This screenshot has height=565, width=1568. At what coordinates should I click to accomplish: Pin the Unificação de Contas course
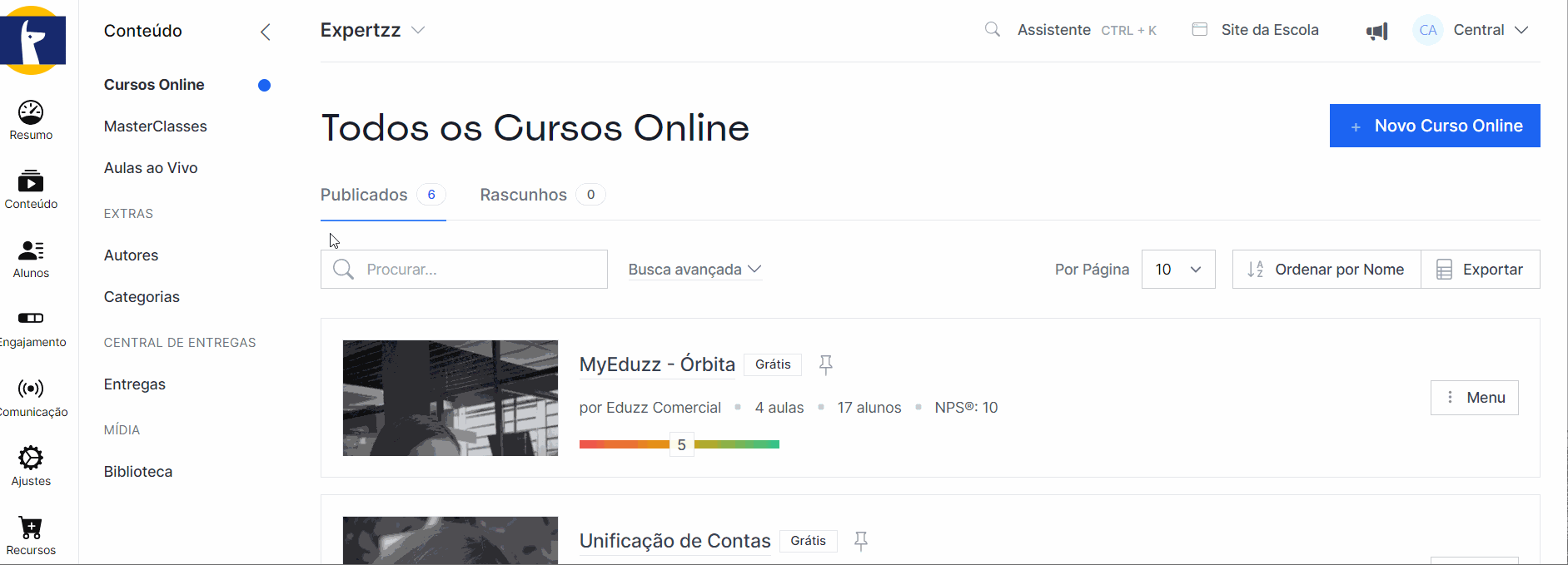(861, 541)
